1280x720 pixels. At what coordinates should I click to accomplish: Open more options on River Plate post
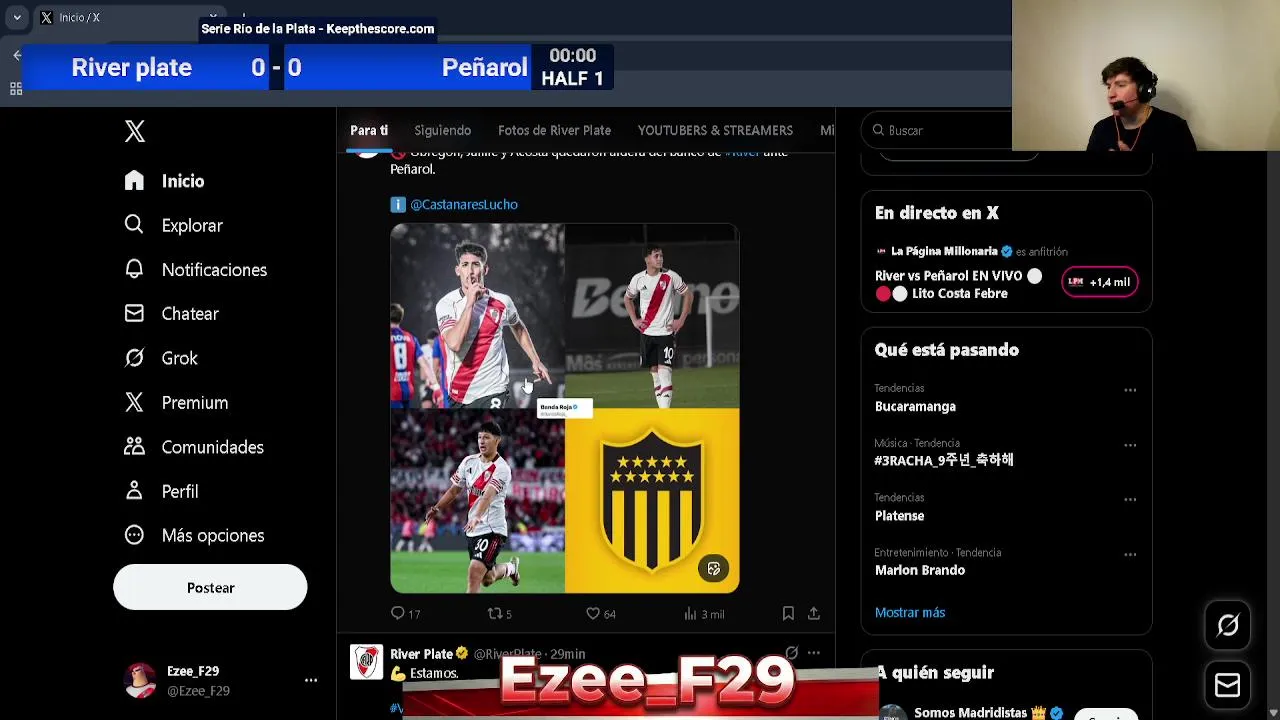(816, 653)
